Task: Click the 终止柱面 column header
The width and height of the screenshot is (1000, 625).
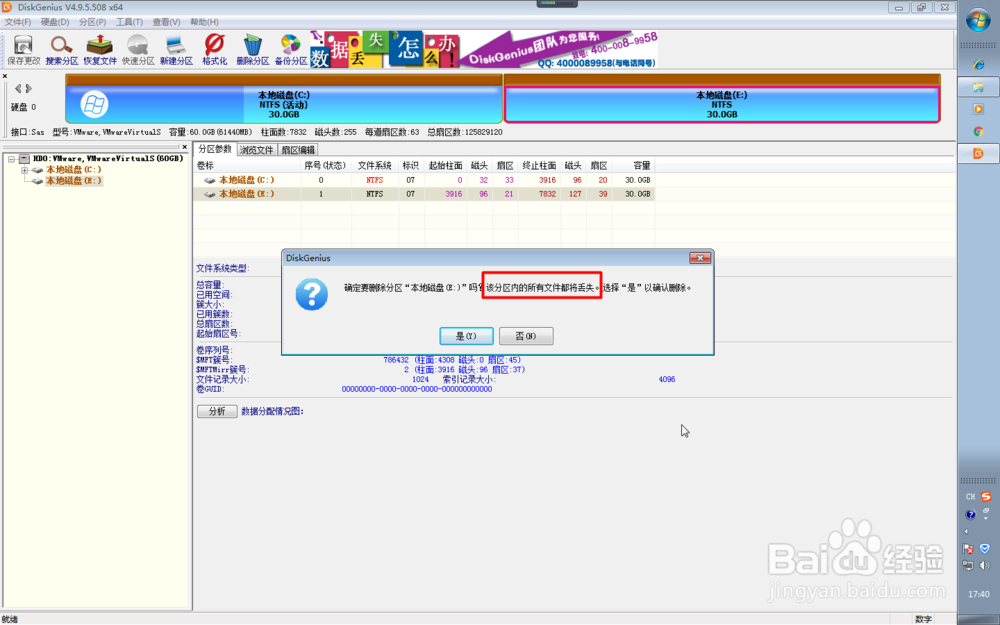Action: point(540,166)
